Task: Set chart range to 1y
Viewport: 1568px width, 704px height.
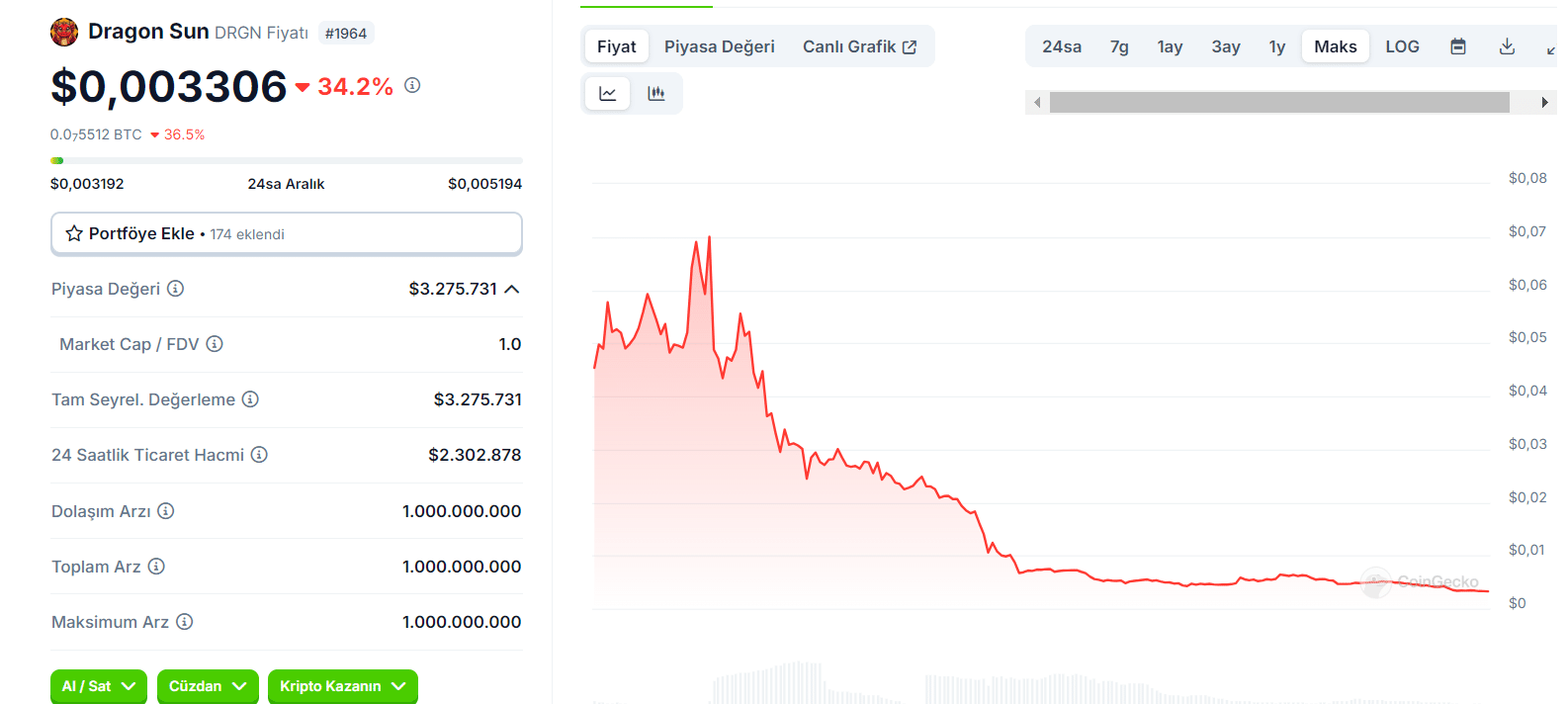Action: pyautogui.click(x=1277, y=46)
